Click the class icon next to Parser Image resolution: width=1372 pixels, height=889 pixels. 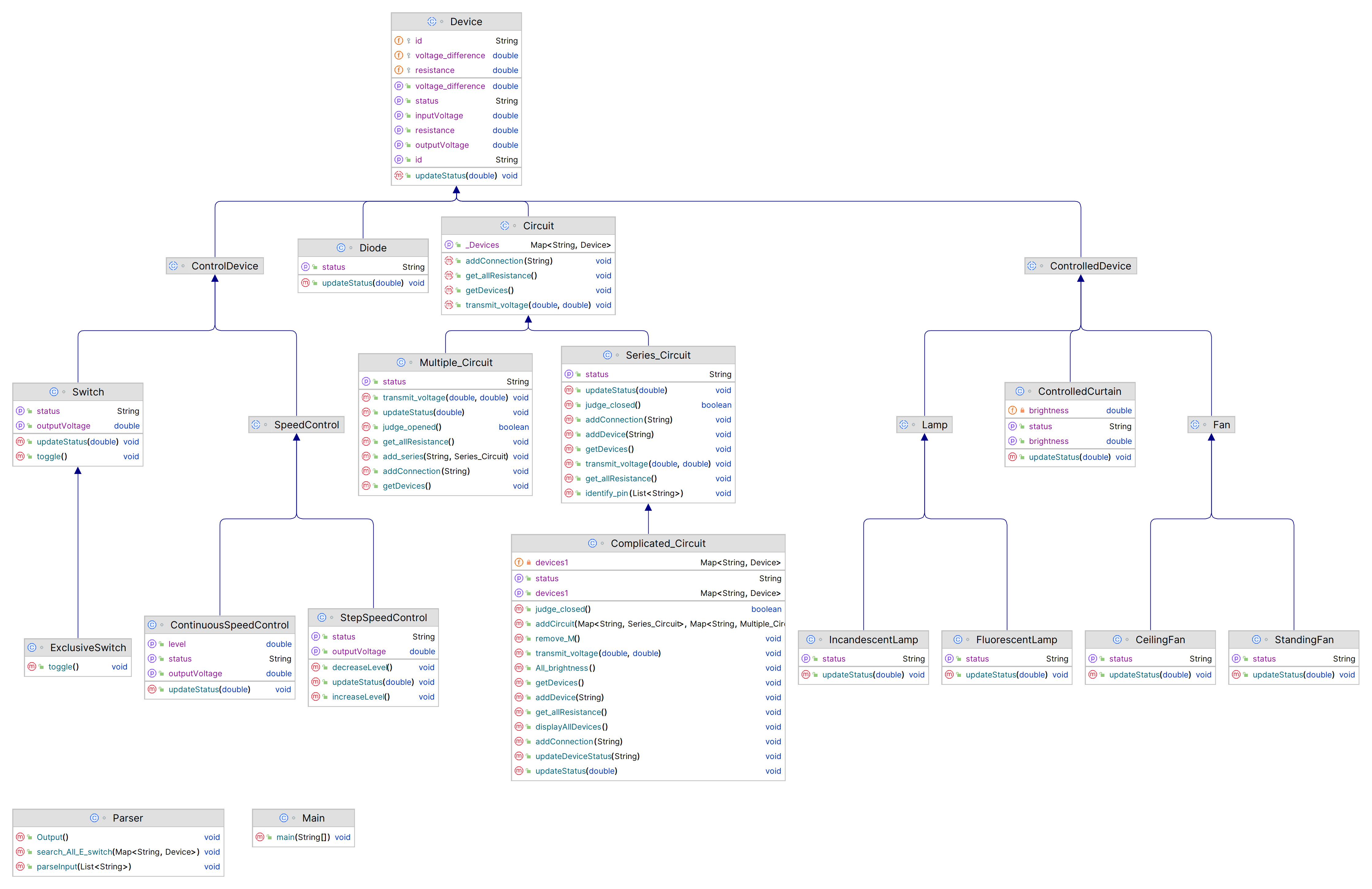pyautogui.click(x=94, y=818)
